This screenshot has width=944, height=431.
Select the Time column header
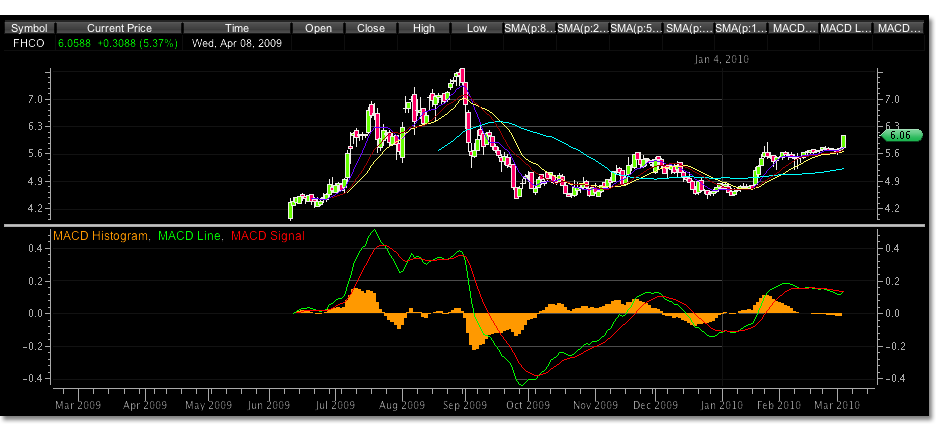[x=237, y=29]
